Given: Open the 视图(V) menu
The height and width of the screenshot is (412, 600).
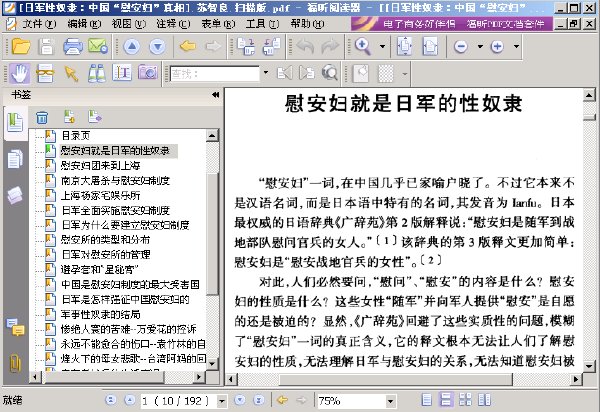Looking at the screenshot, I should (129, 24).
